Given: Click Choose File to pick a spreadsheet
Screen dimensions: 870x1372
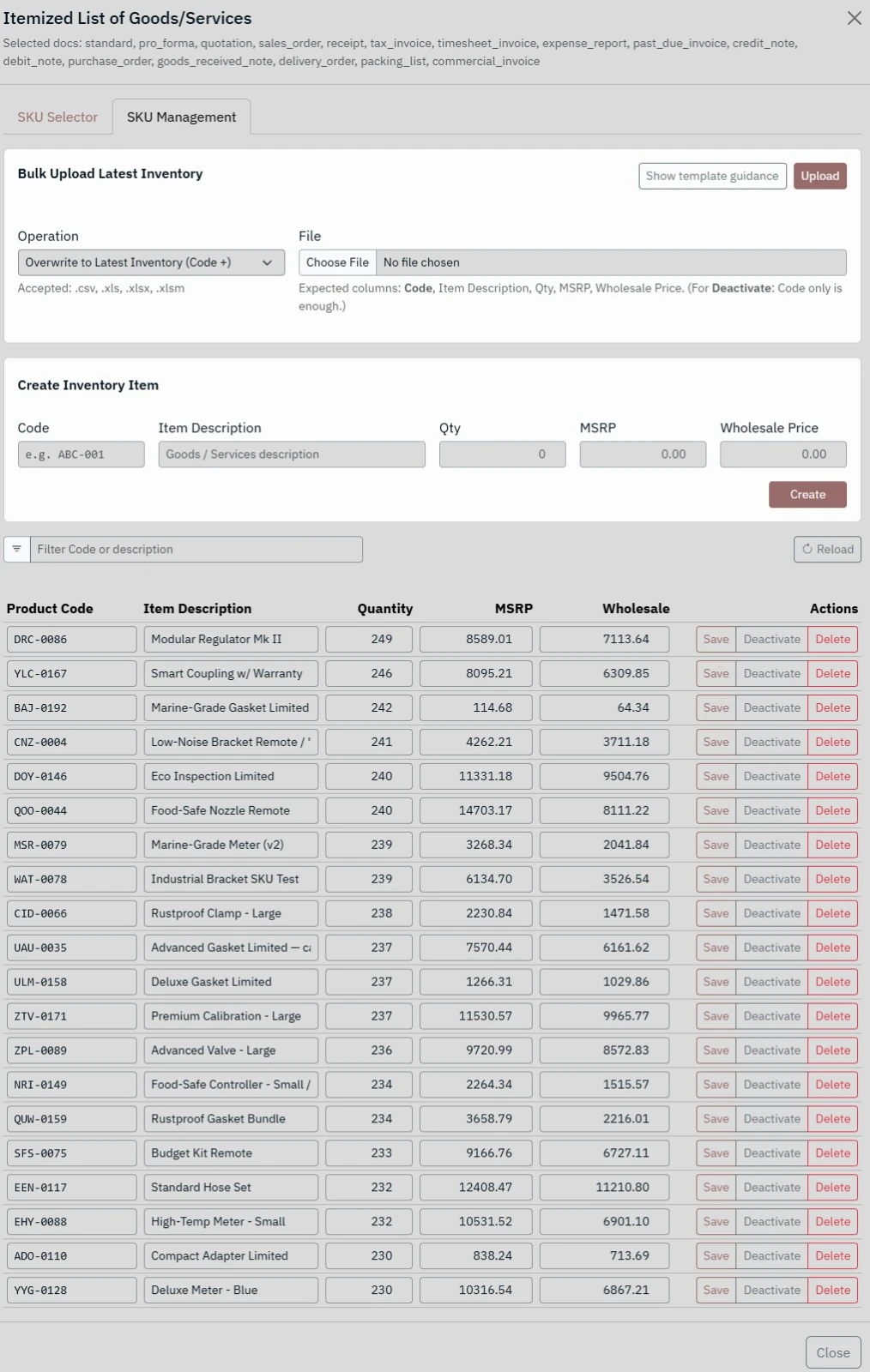Looking at the screenshot, I should click(x=337, y=262).
